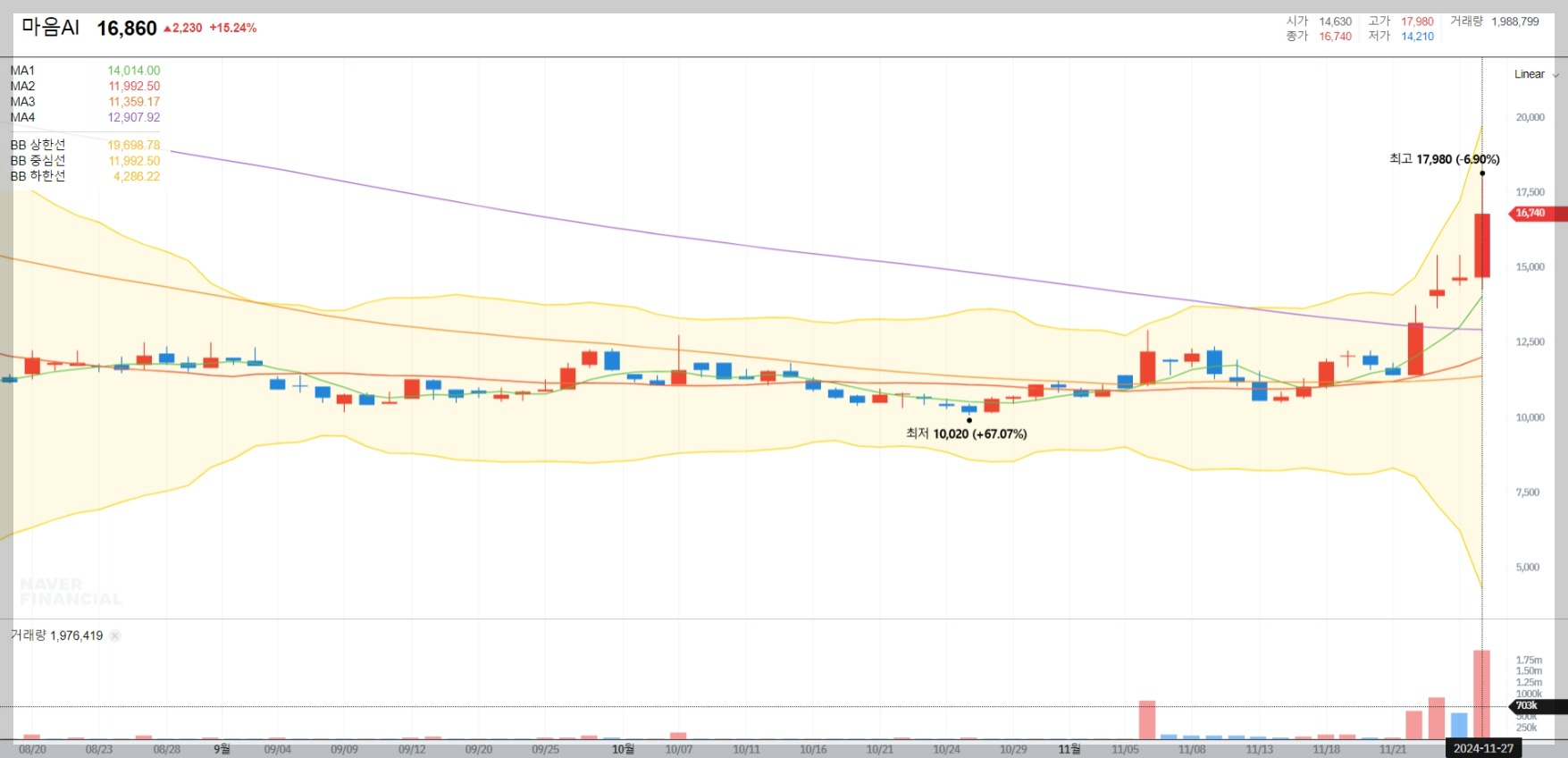The height and width of the screenshot is (758, 1568).
Task: Click the 9월 month label on time axis
Action: coord(222,749)
